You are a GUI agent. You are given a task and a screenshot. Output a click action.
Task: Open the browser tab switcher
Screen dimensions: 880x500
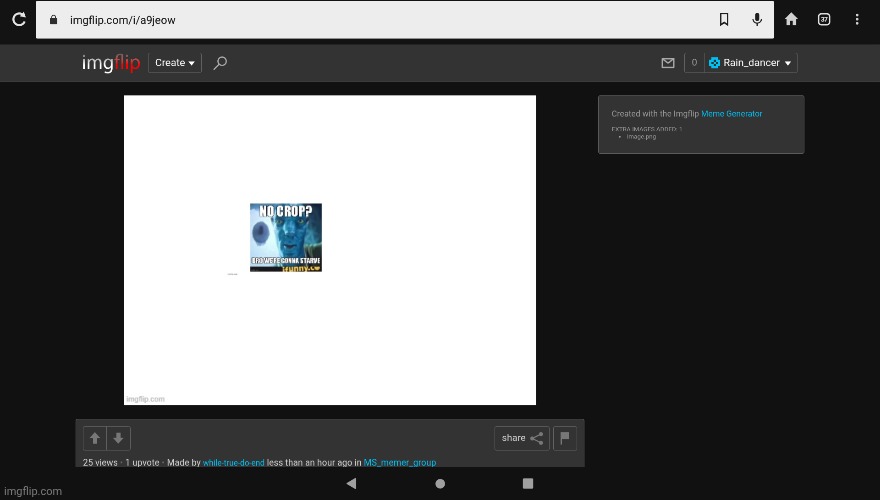coord(824,19)
